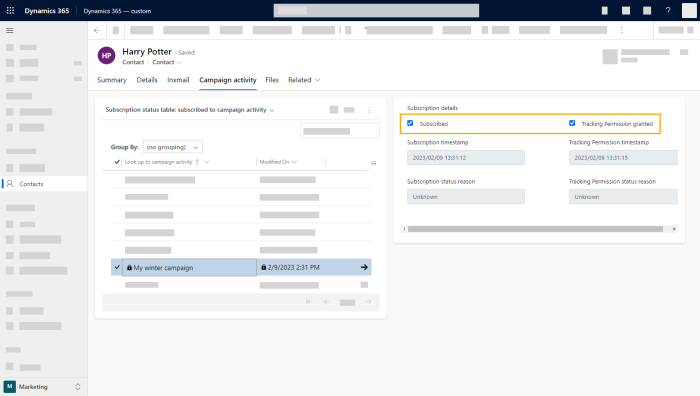Open the Marketing area switcher
700x396 pixels.
pyautogui.click(x=78, y=387)
